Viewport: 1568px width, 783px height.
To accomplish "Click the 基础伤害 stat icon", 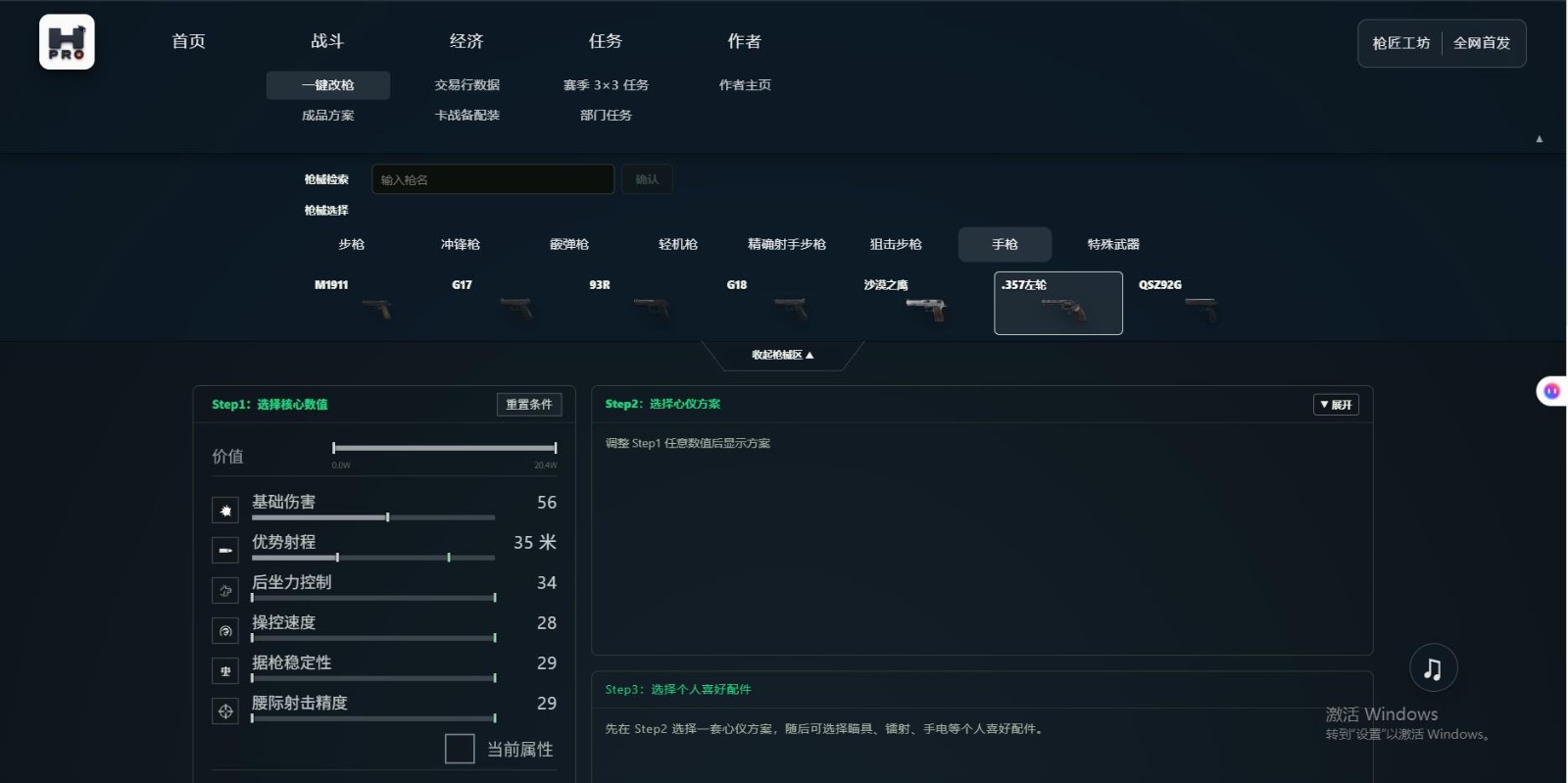I will click(x=225, y=511).
